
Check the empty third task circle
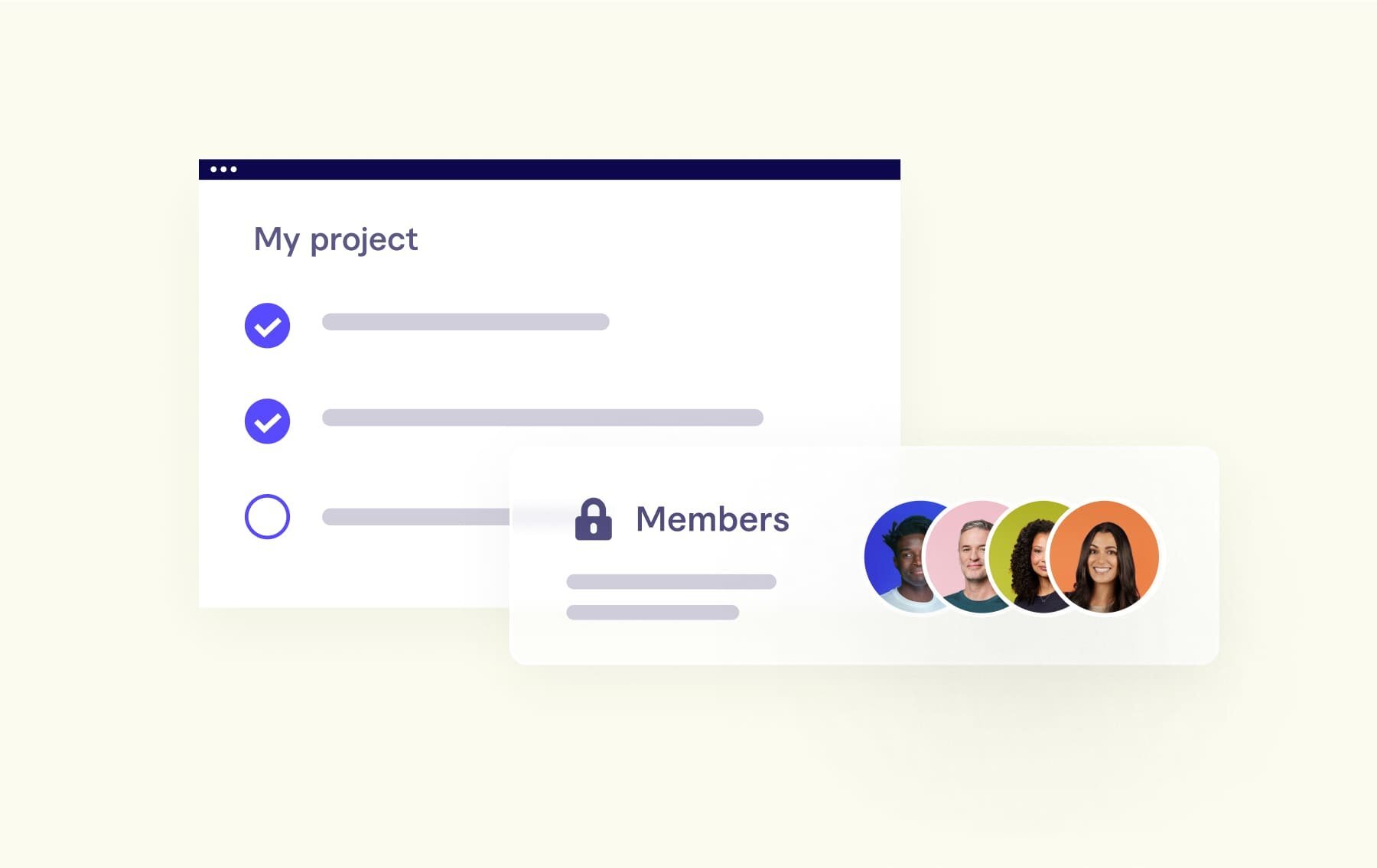[x=267, y=517]
